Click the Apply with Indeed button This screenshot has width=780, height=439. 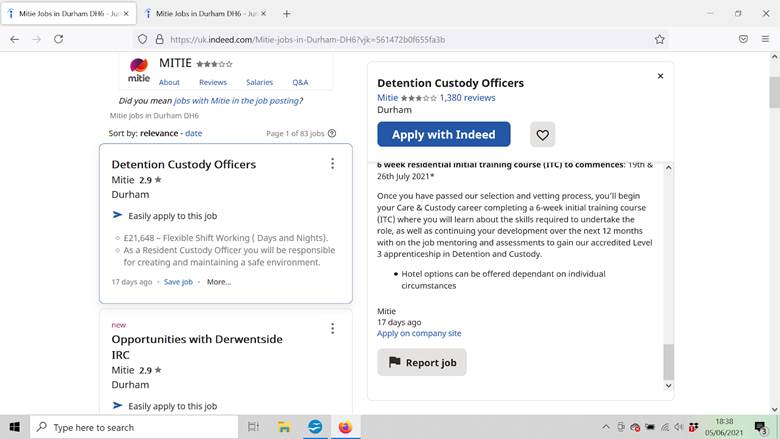coord(443,135)
